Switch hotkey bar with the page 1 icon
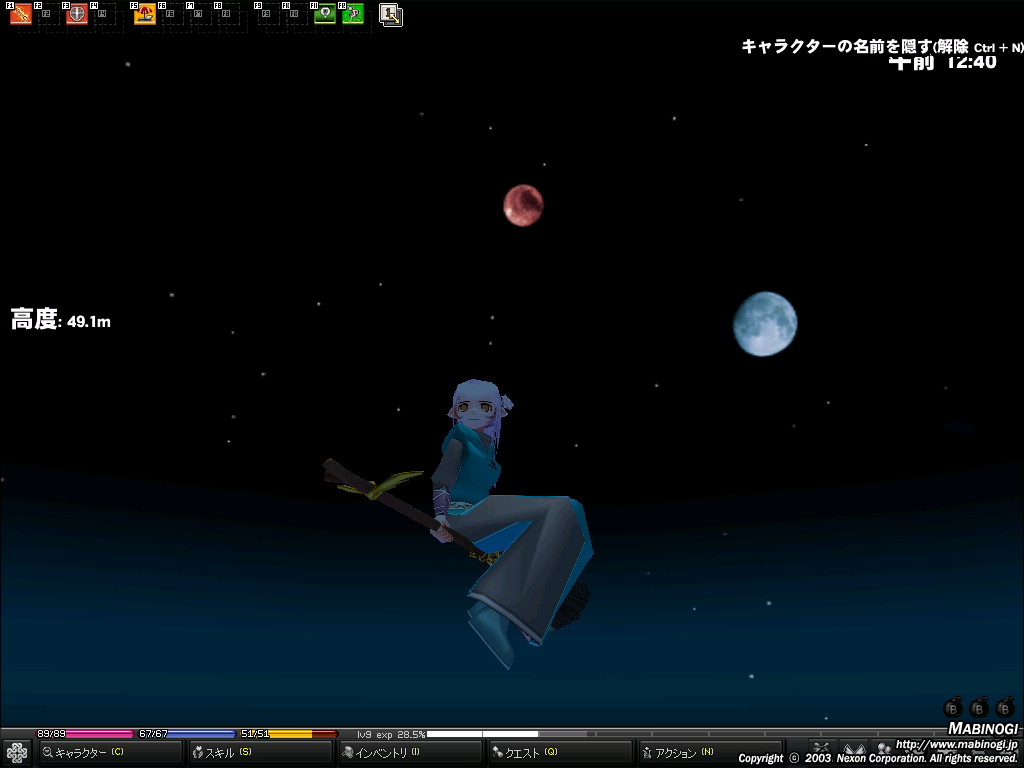This screenshot has height=768, width=1024. coord(391,14)
